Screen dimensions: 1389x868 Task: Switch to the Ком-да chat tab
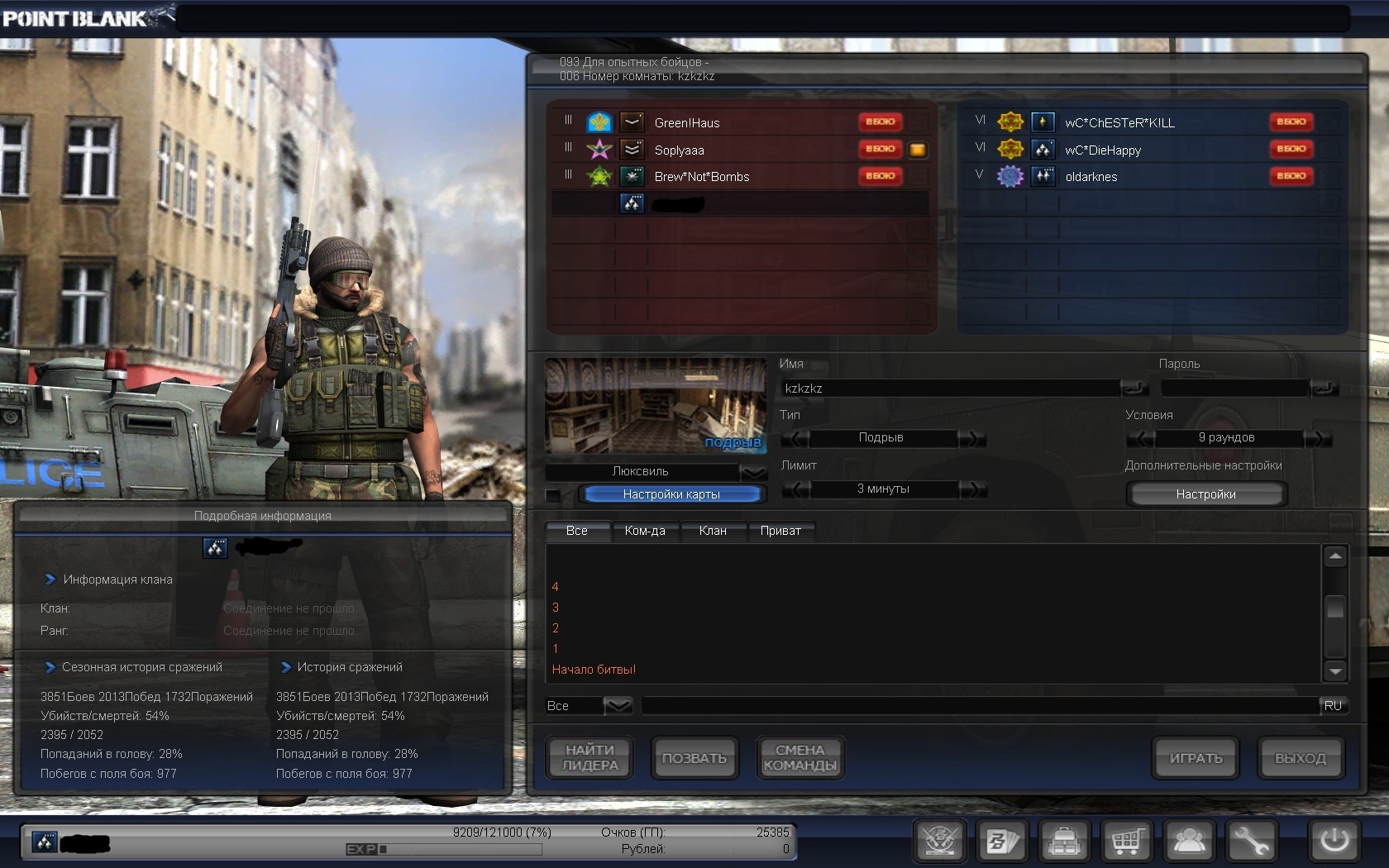coord(645,531)
